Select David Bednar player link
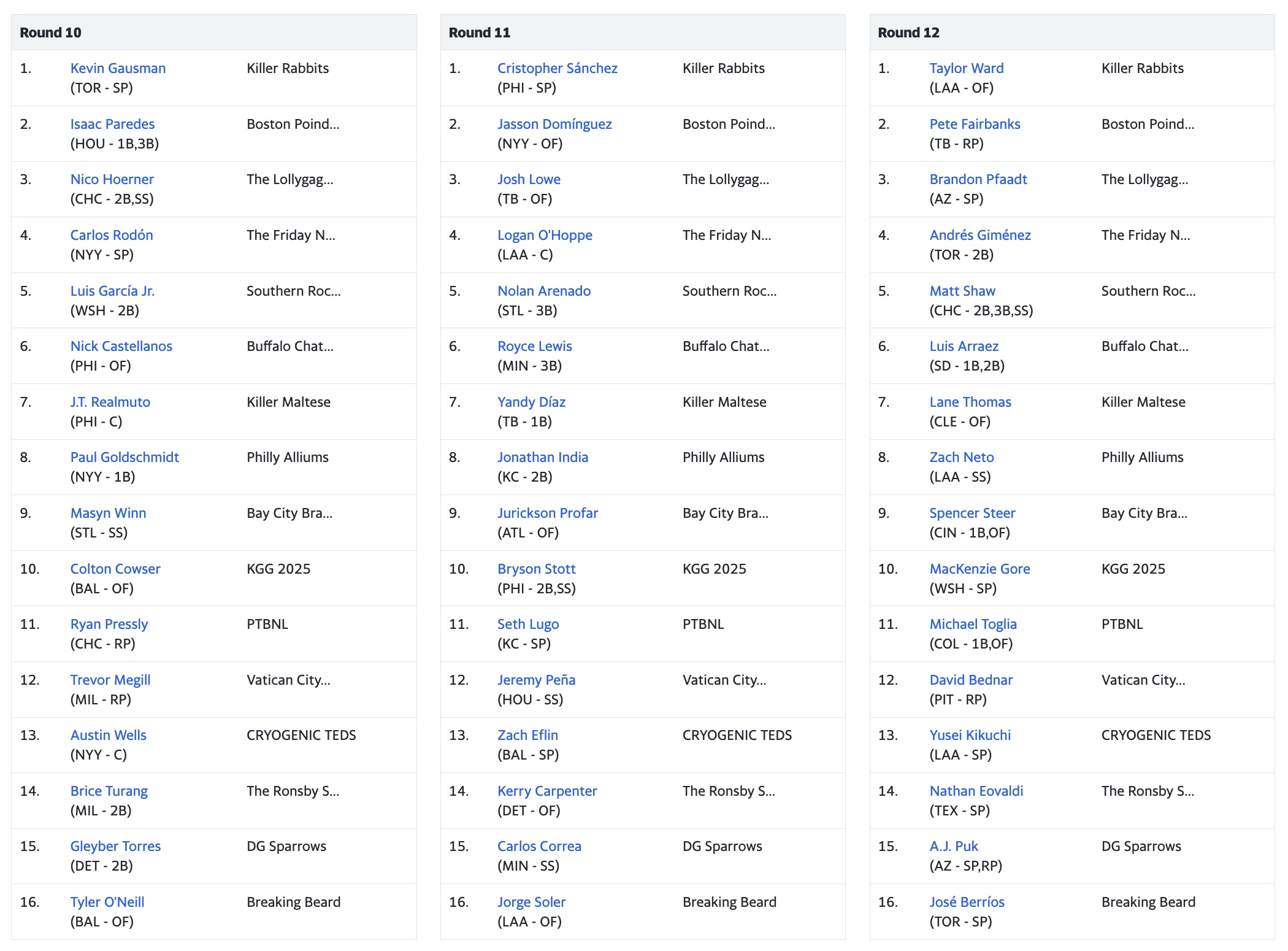 pos(971,680)
